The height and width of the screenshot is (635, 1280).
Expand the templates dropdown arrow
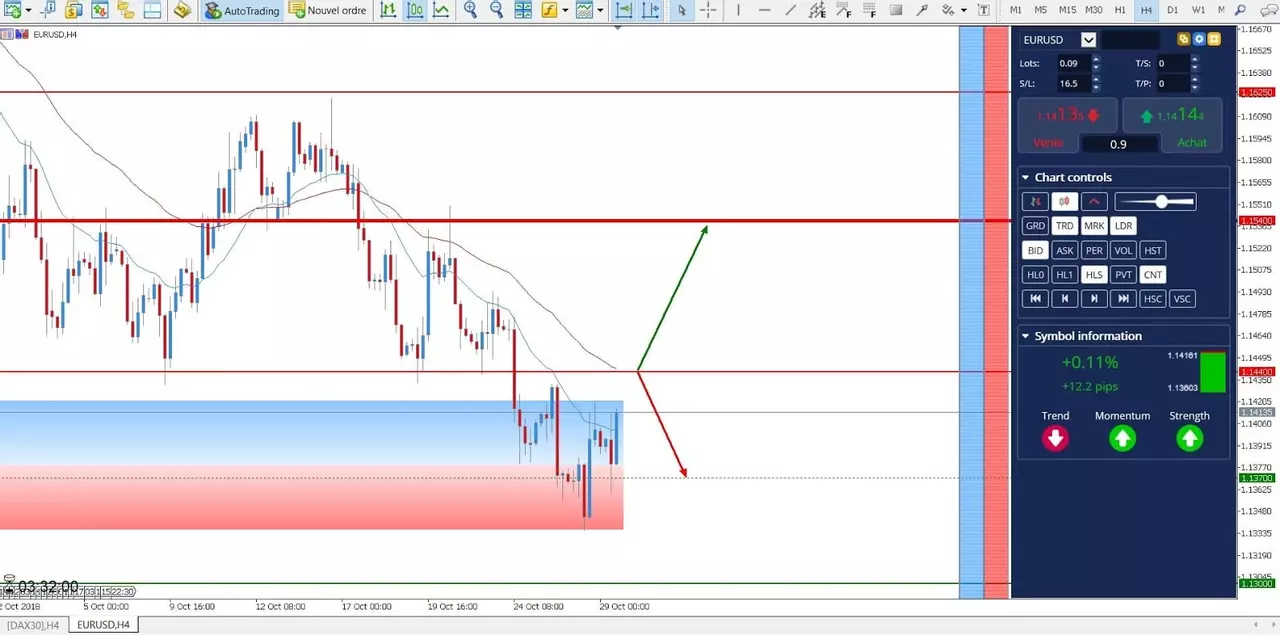tap(600, 10)
